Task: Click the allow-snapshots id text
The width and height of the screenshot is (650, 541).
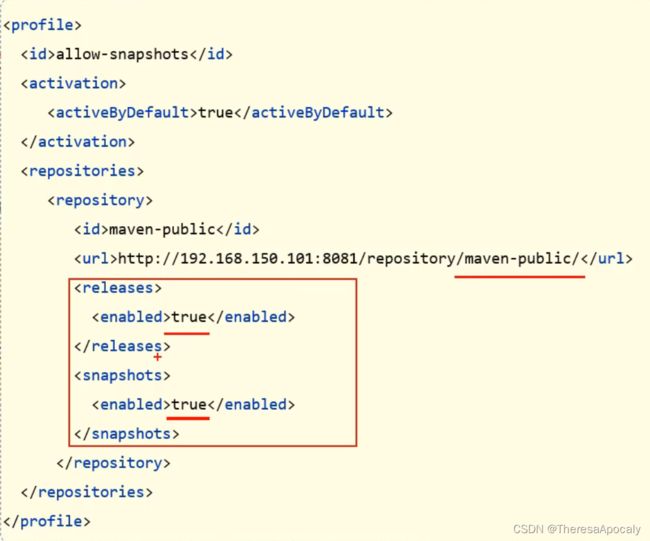Action: tap(122, 54)
